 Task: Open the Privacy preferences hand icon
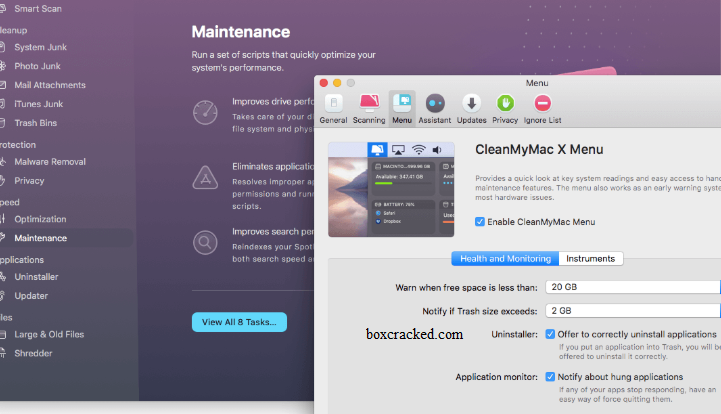(505, 103)
